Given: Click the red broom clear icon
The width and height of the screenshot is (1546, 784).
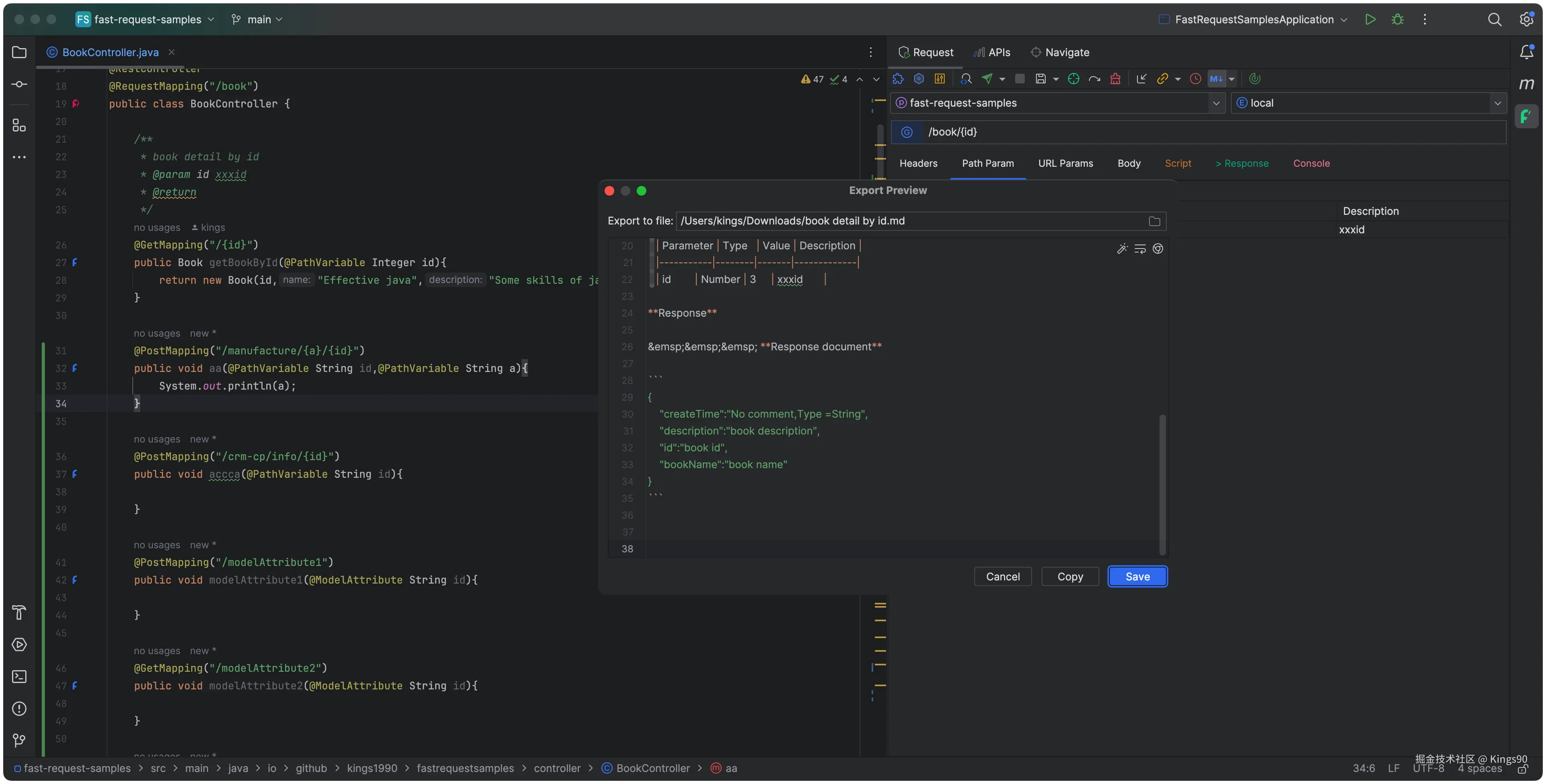Looking at the screenshot, I should click(x=1115, y=79).
